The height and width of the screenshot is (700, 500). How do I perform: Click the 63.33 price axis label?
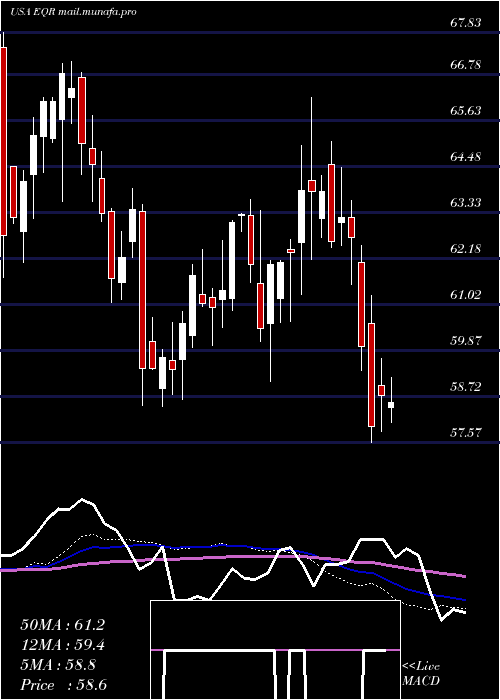[466, 203]
